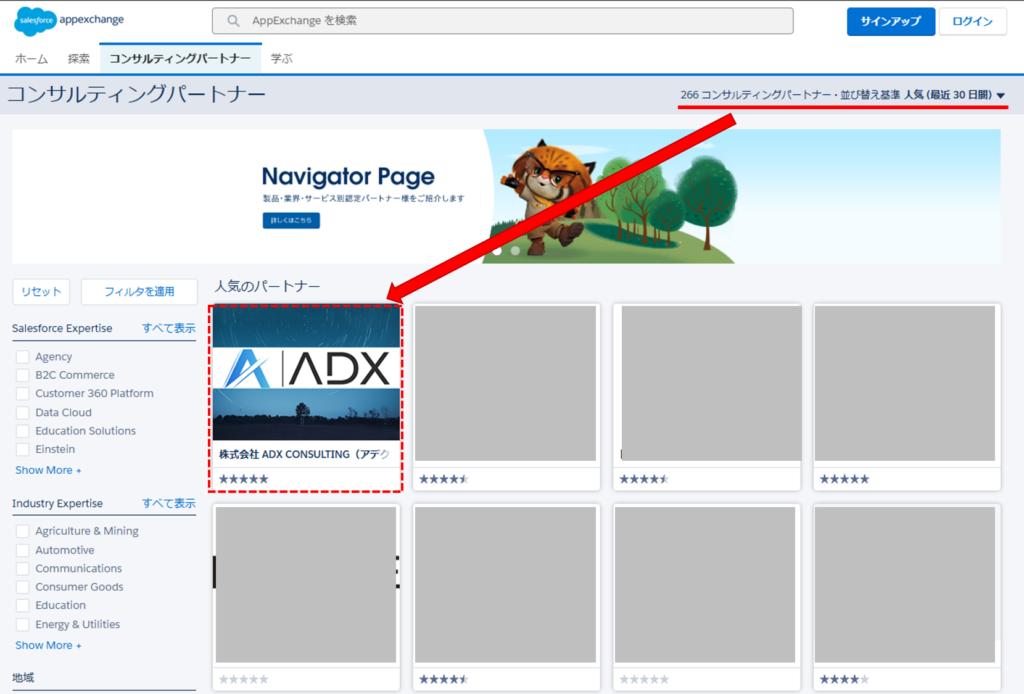The width and height of the screenshot is (1024, 694).
Task: Click the サインアップ button
Action: 891,22
